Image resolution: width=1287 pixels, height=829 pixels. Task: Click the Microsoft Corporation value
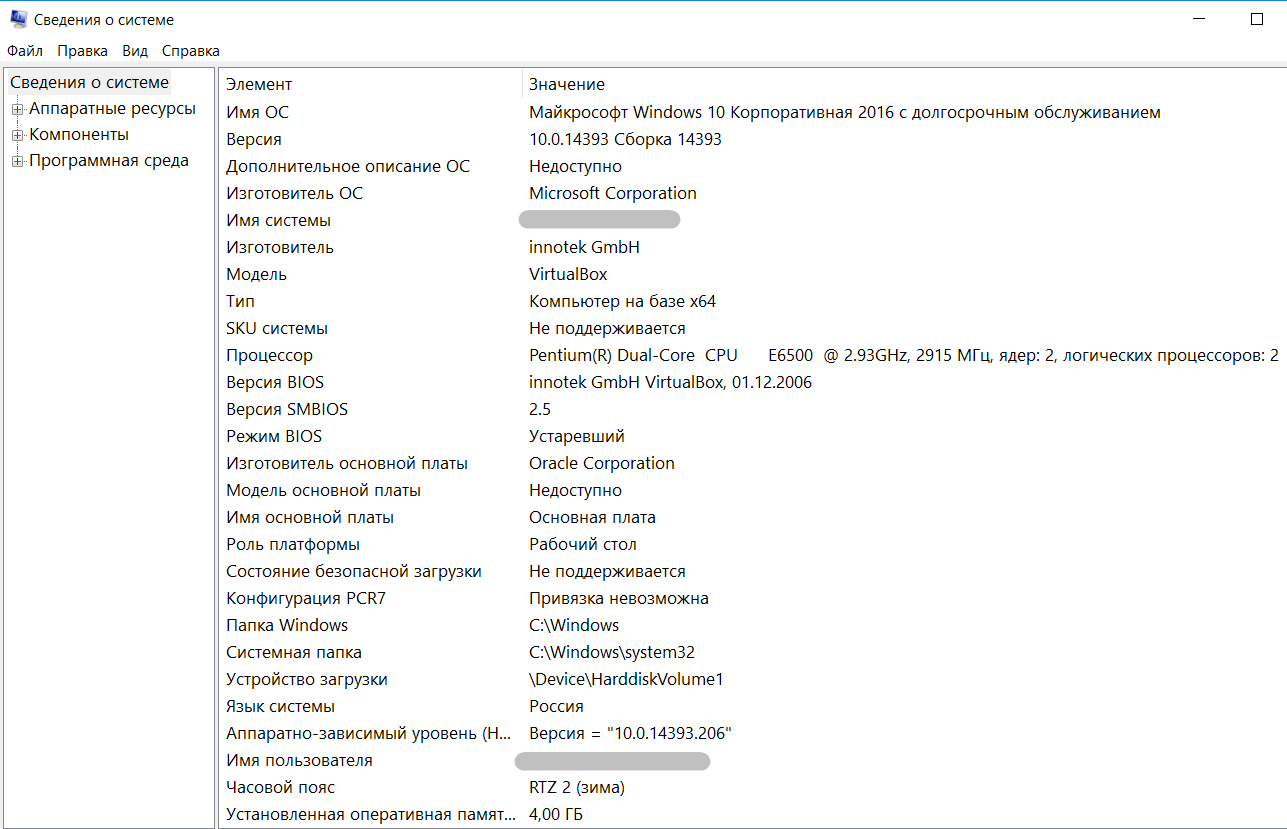pyautogui.click(x=613, y=193)
